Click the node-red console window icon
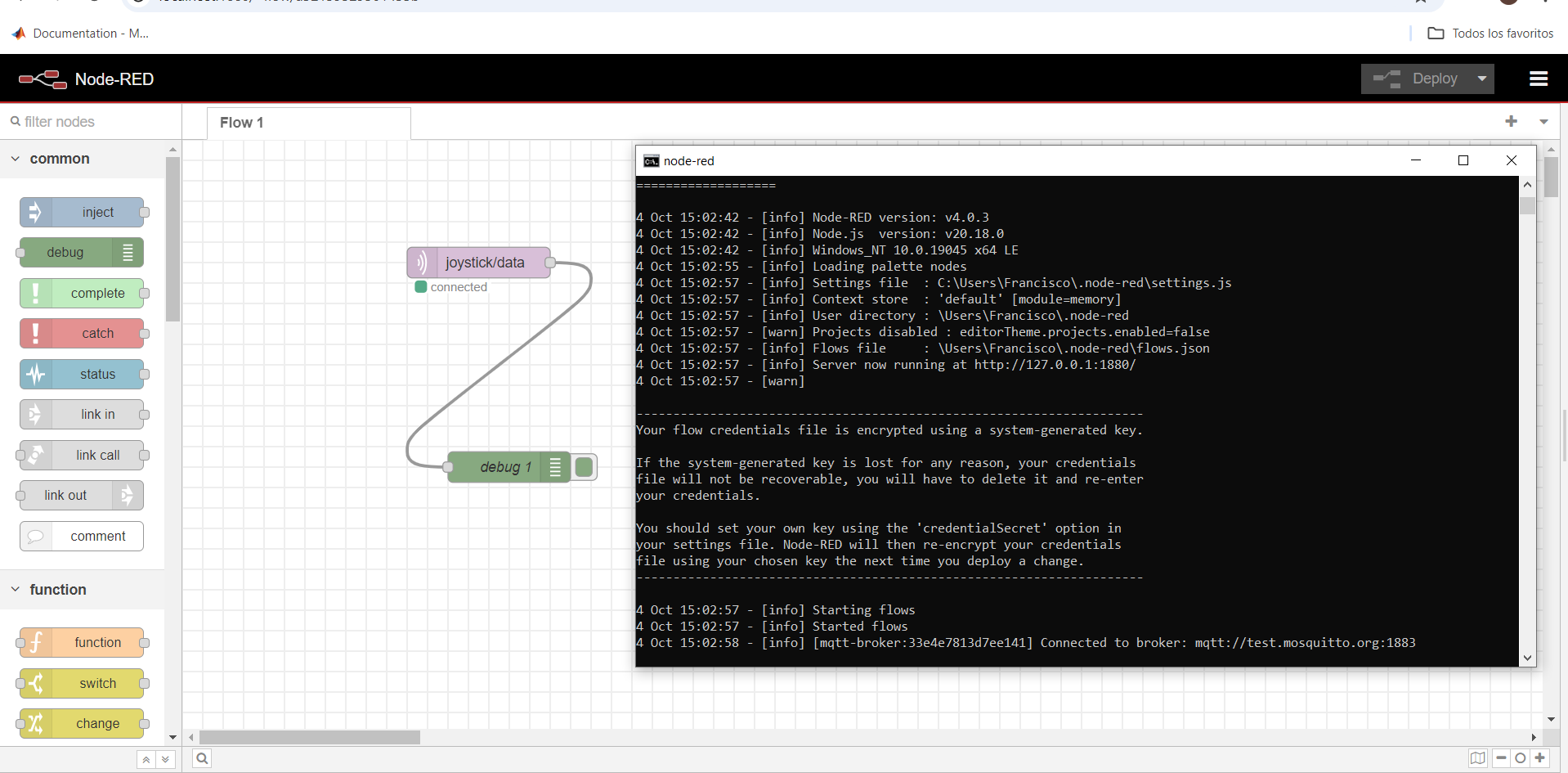 point(651,161)
